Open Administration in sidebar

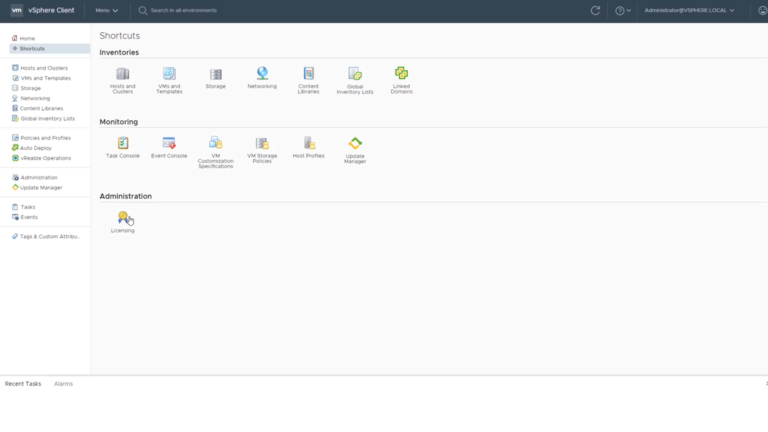click(34, 177)
